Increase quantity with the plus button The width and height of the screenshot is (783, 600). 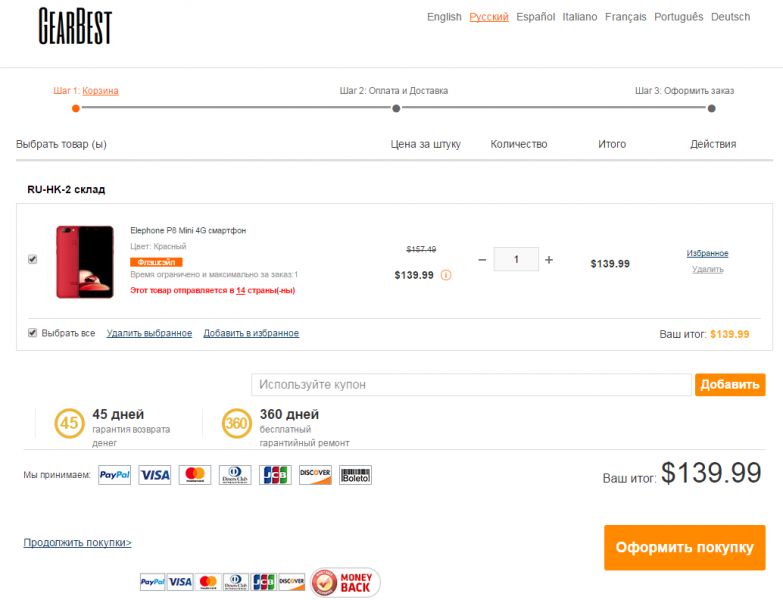point(549,260)
